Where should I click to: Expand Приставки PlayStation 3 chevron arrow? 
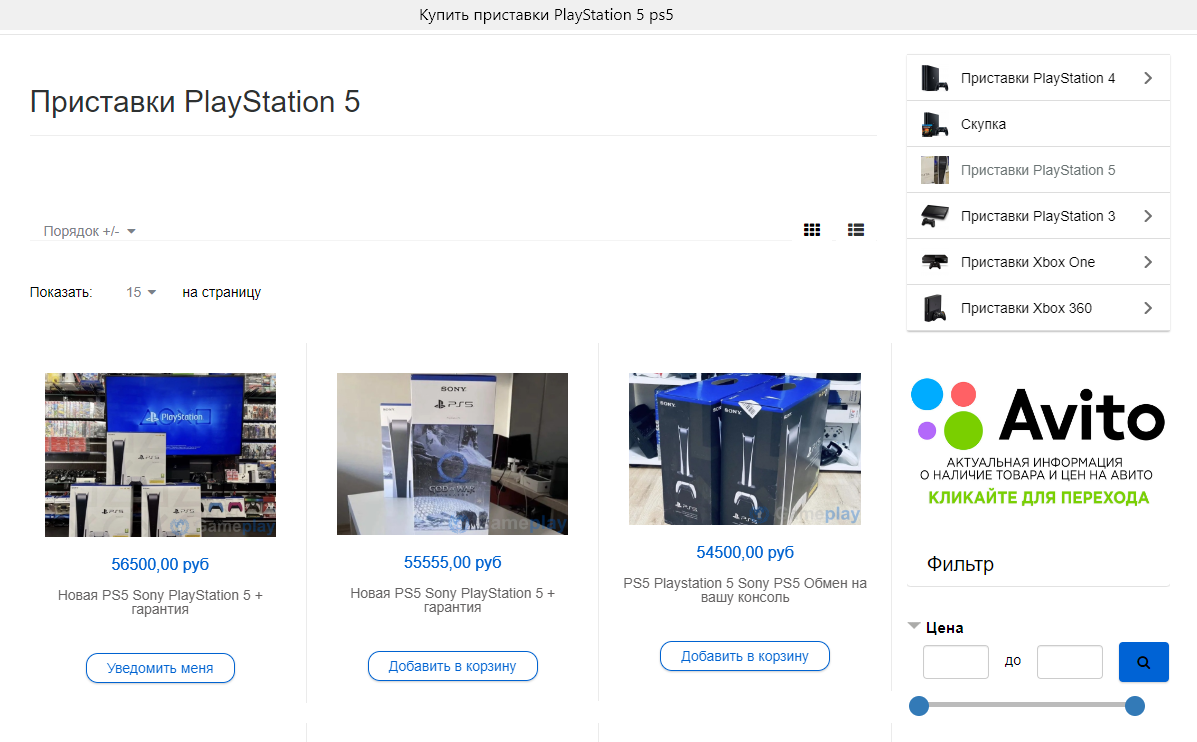pos(1148,216)
